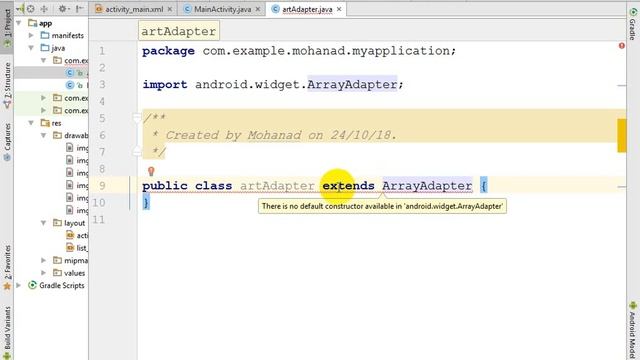Close the artAdapter.java tab
The width and height of the screenshot is (640, 360).
(x=339, y=9)
